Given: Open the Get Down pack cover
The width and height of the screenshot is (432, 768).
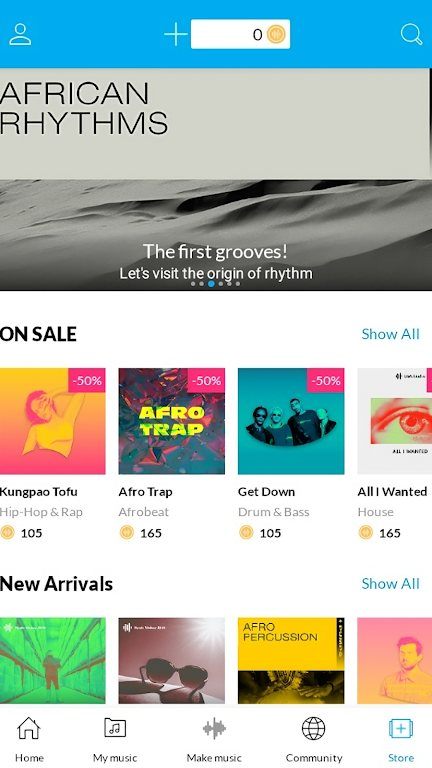Looking at the screenshot, I should pyautogui.click(x=291, y=421).
